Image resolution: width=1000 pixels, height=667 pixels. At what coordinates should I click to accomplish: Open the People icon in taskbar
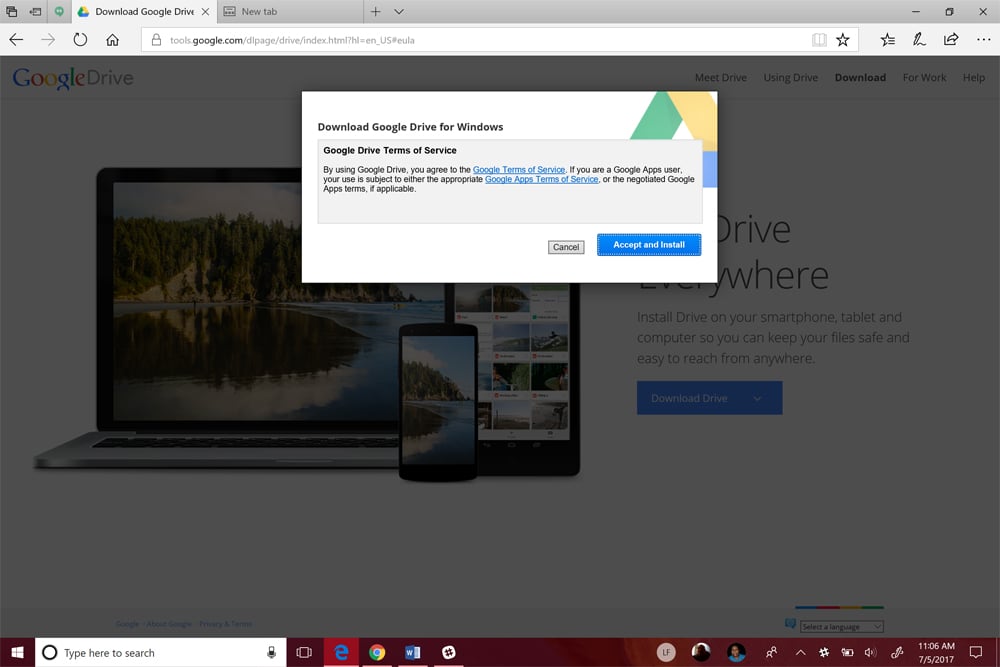coord(771,652)
